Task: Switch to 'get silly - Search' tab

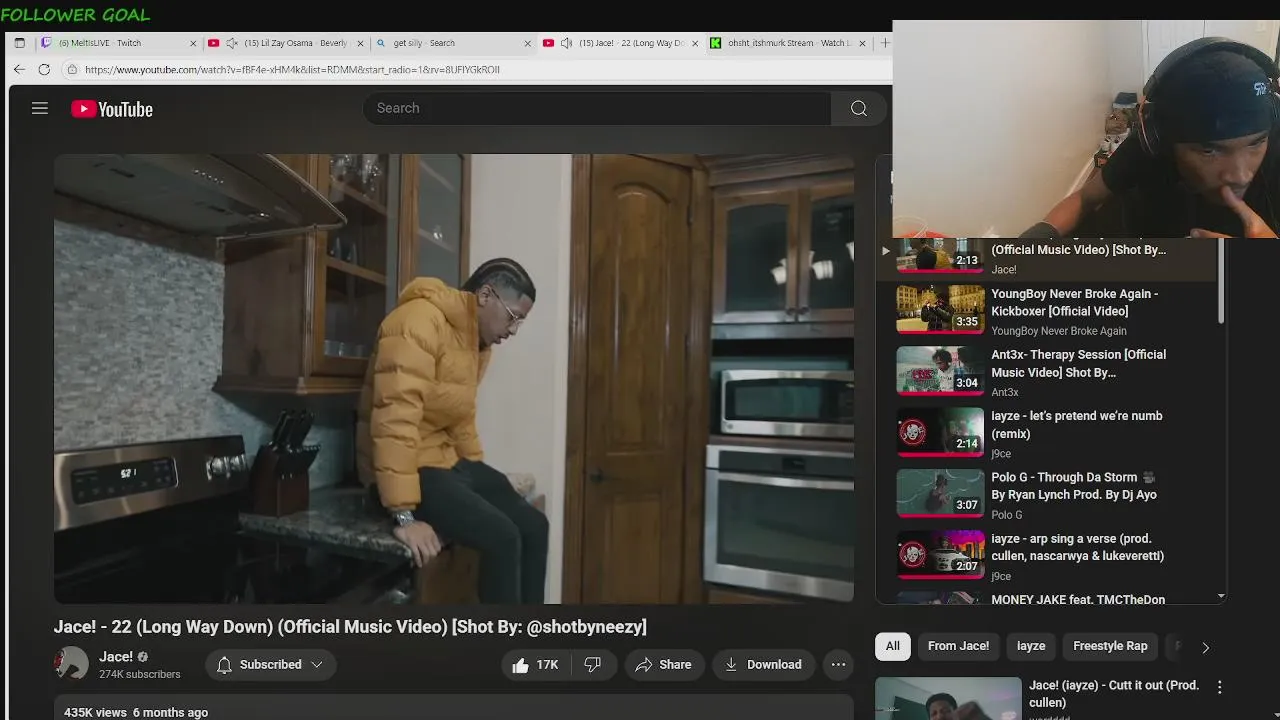Action: [455, 43]
